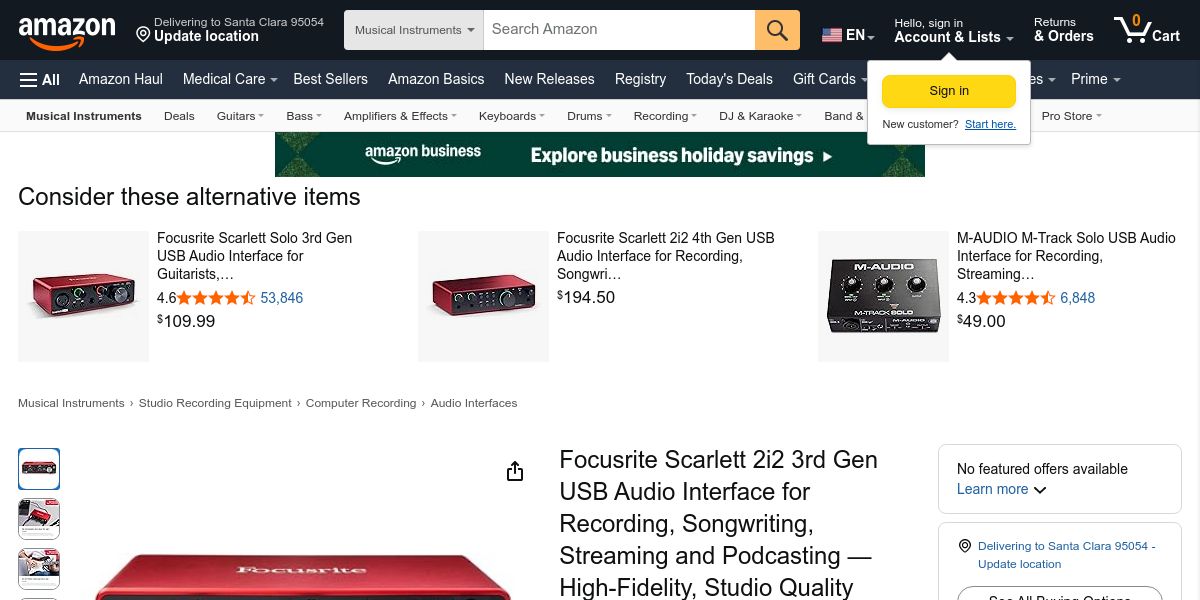
Task: Click the share icon above product image
Action: 515,471
